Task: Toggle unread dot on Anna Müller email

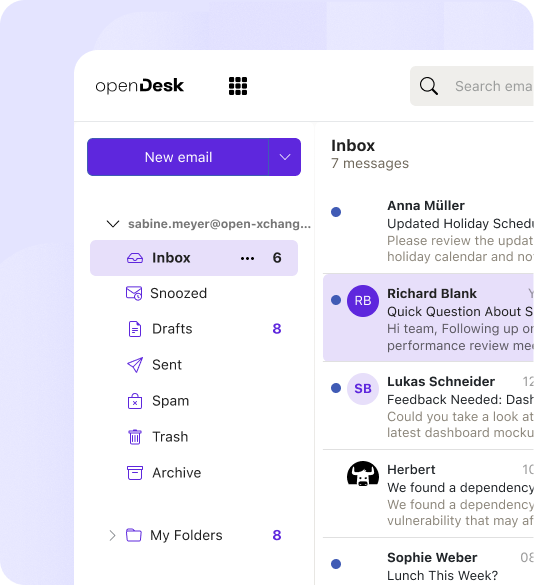Action: pyautogui.click(x=336, y=212)
